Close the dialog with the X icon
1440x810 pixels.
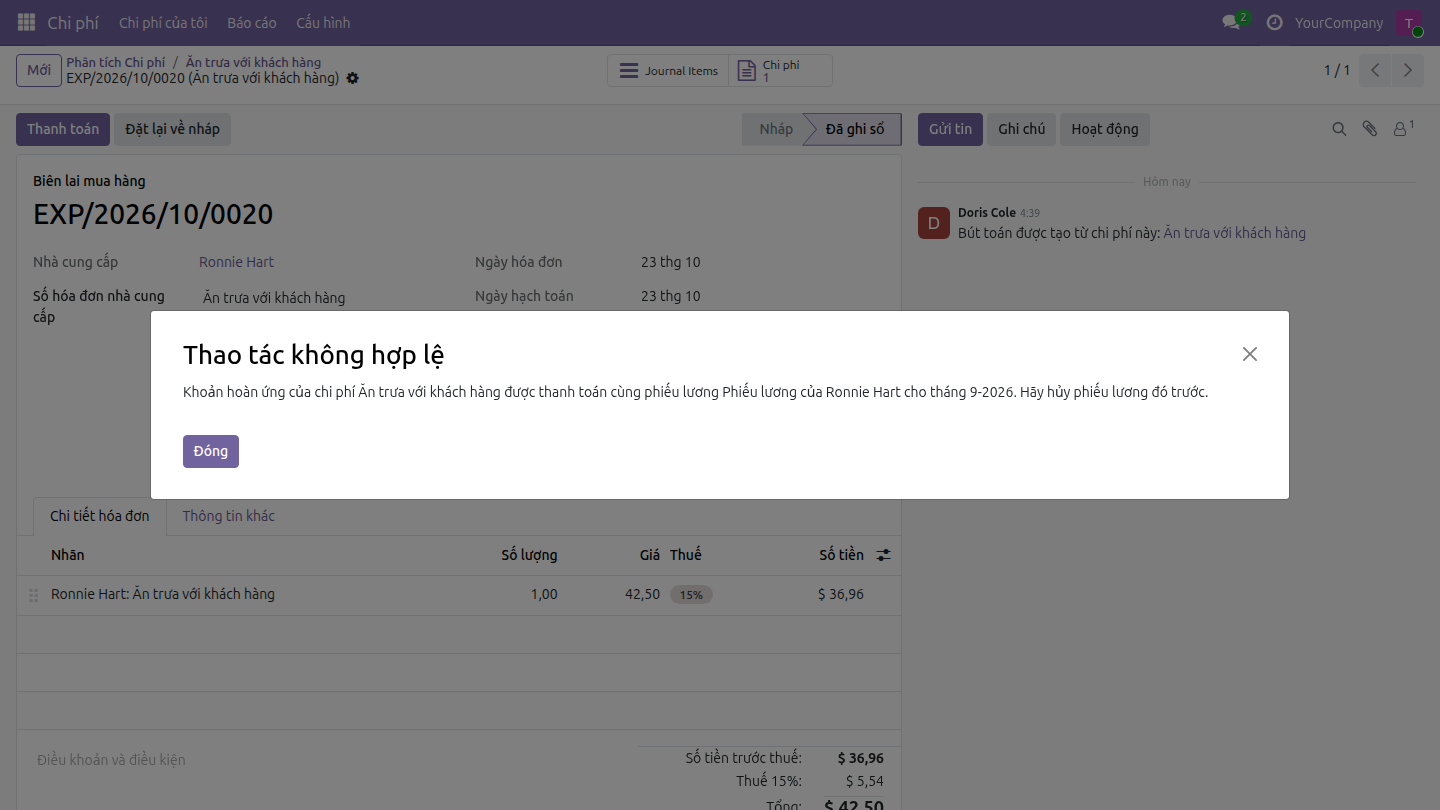[1250, 354]
